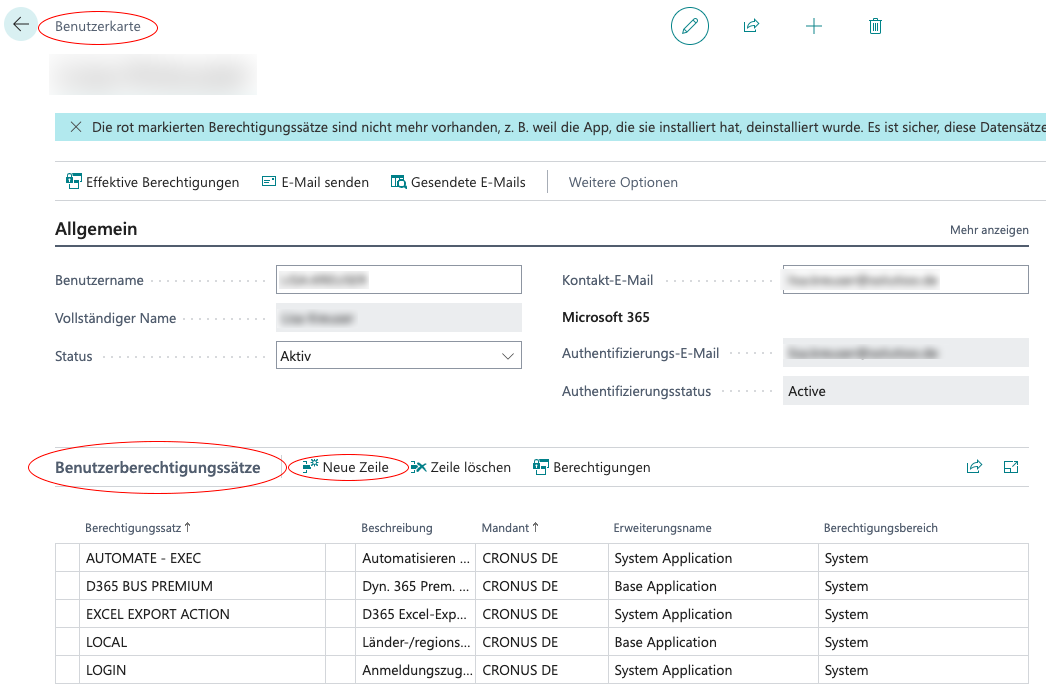Expand permission sets list in new window icon
The width and height of the screenshot is (1046, 684).
(1011, 467)
